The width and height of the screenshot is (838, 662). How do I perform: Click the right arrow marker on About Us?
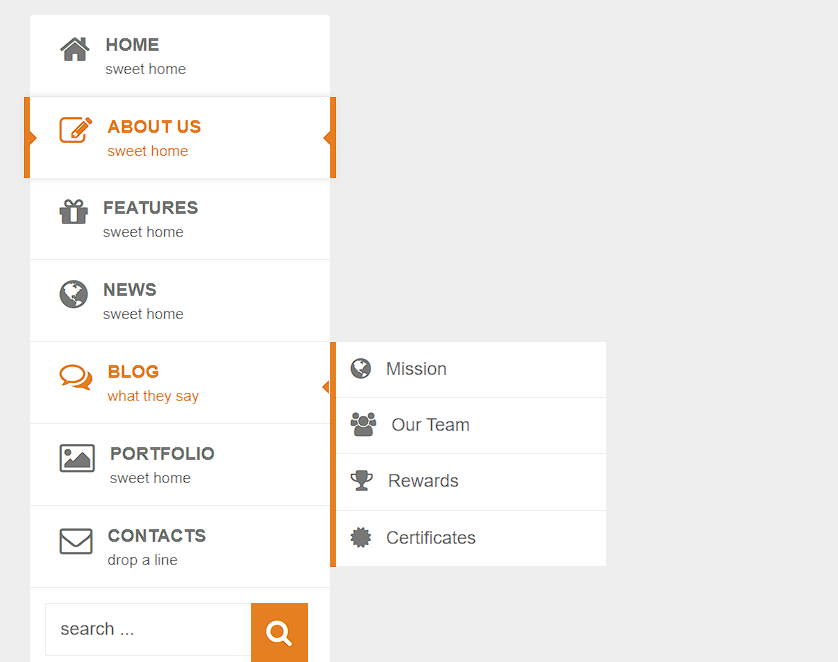(327, 138)
